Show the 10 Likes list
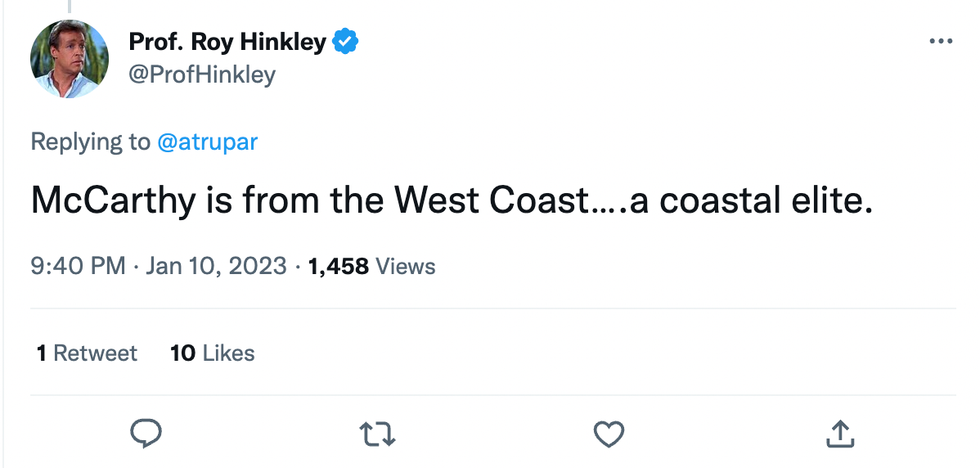Screen dimensions: 980x468 tap(212, 353)
